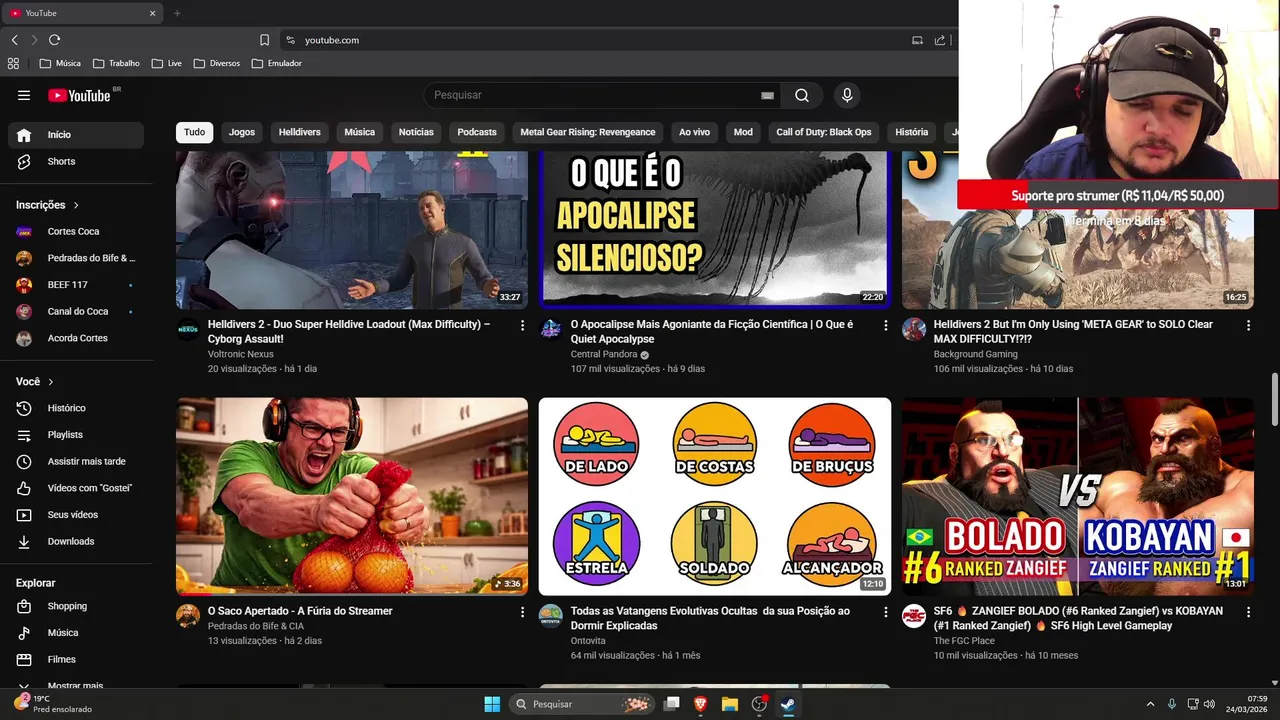Select the Jogos filter chip
1280x720 pixels.
coord(242,132)
